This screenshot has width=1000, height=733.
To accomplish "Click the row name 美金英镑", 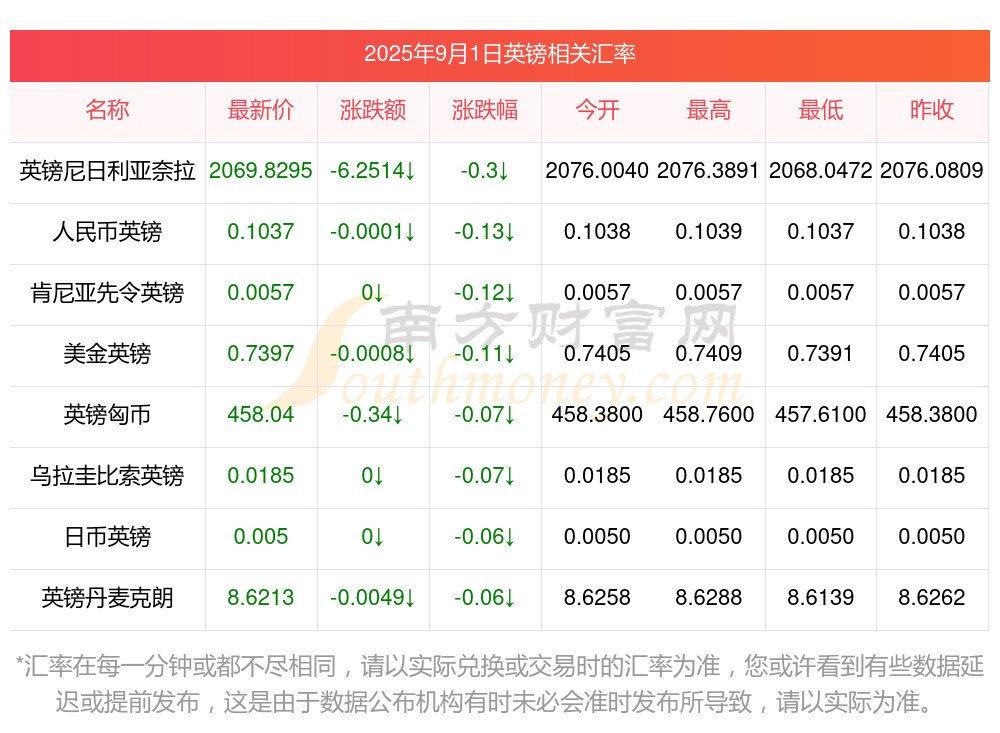I will pos(107,353).
